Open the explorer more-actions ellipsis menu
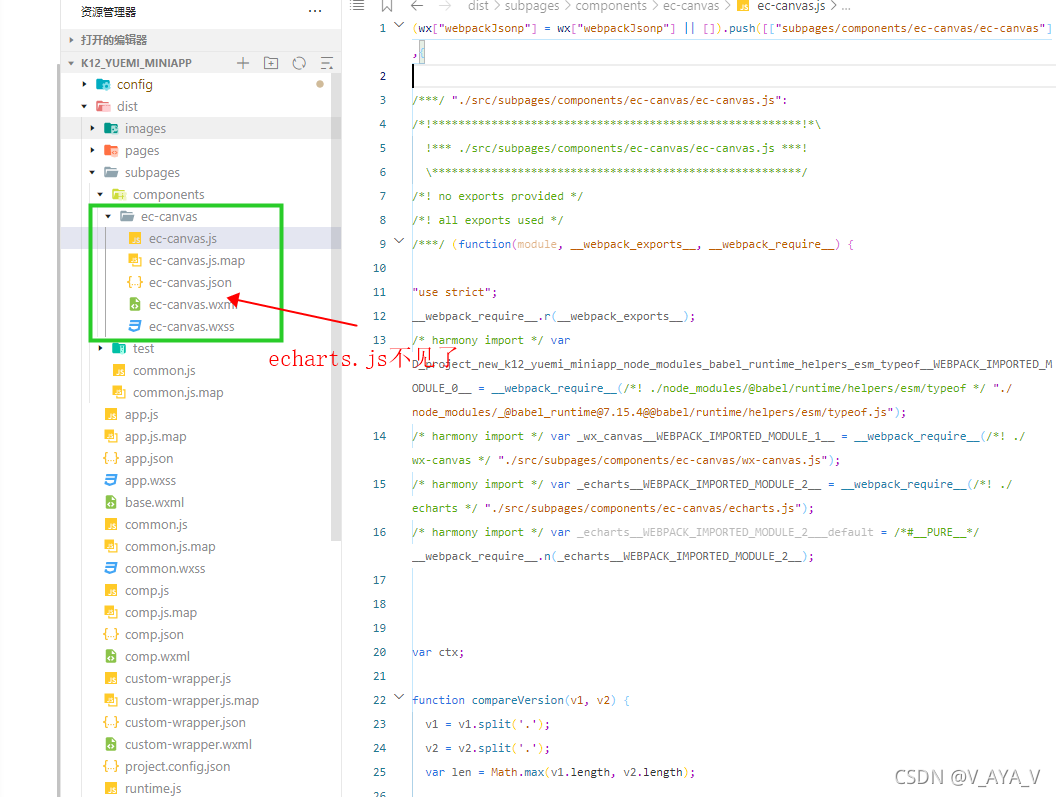1056x797 pixels. [x=315, y=11]
